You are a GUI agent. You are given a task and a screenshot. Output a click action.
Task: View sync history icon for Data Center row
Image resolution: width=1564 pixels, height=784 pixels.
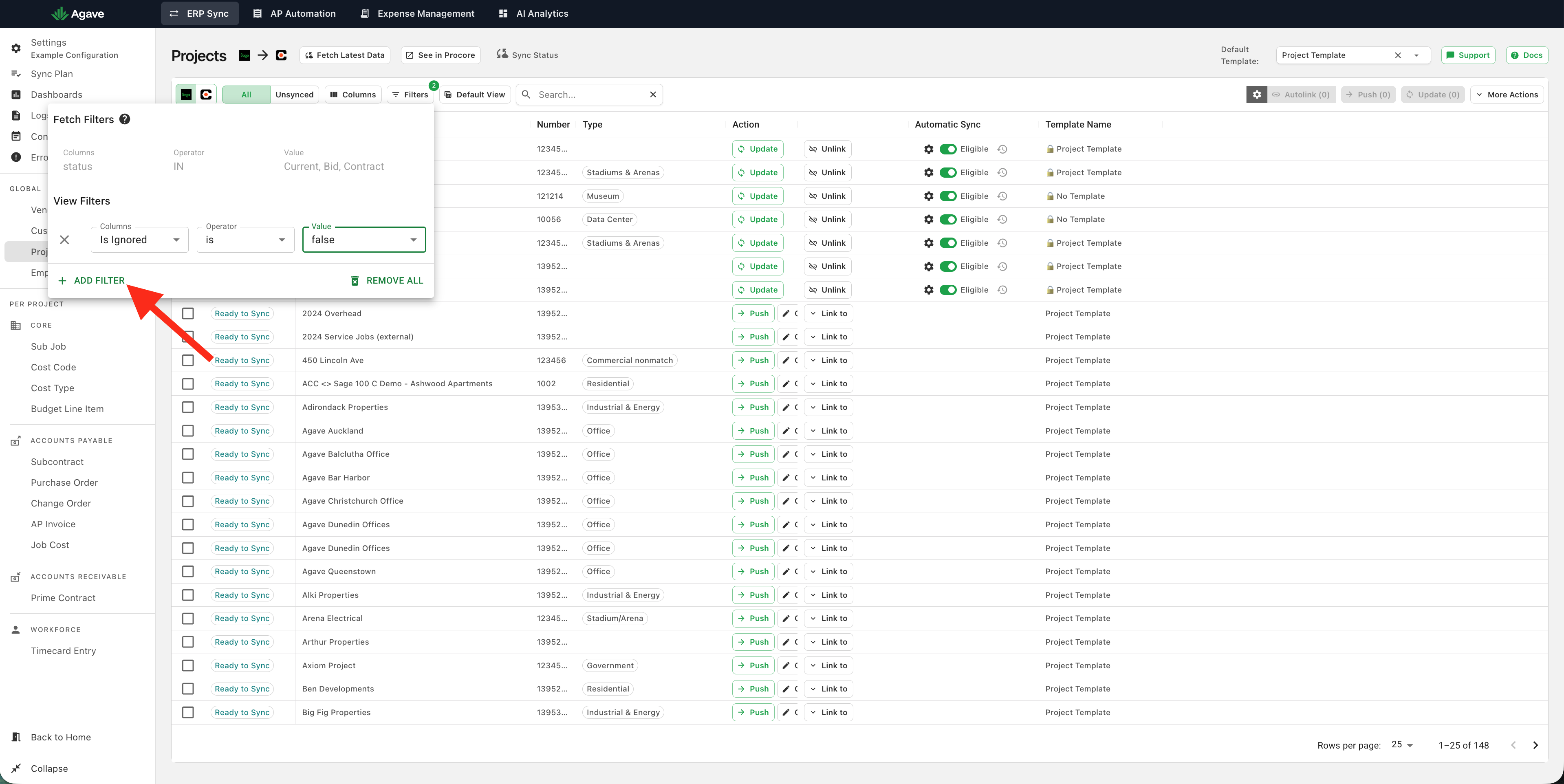(1002, 219)
